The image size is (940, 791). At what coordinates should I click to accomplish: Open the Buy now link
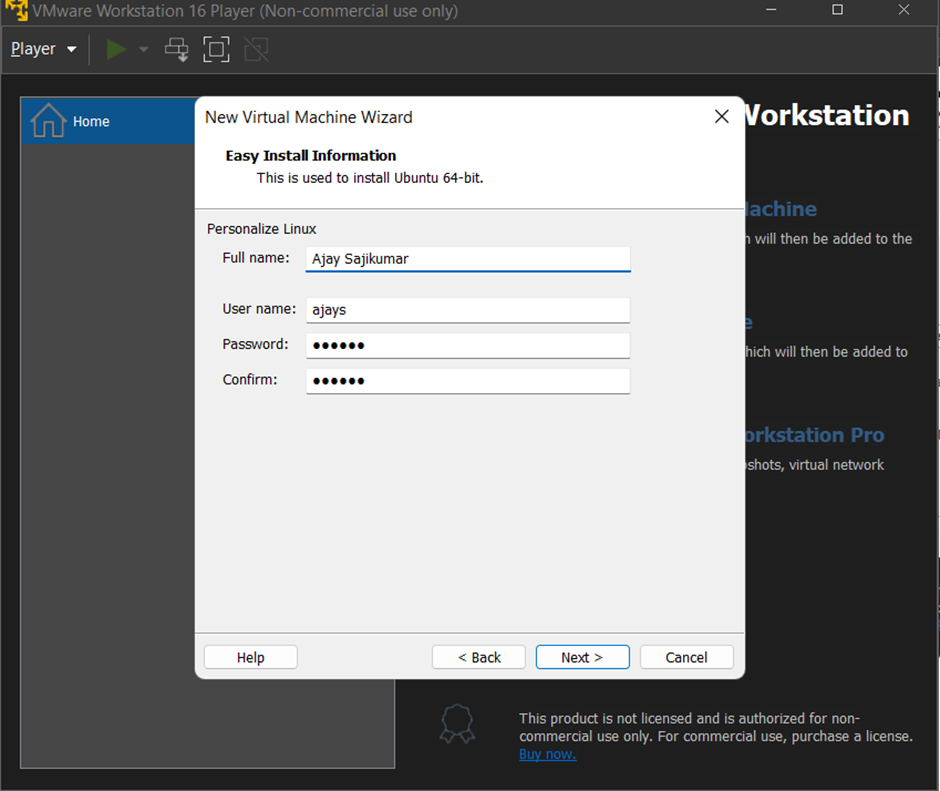coord(547,754)
